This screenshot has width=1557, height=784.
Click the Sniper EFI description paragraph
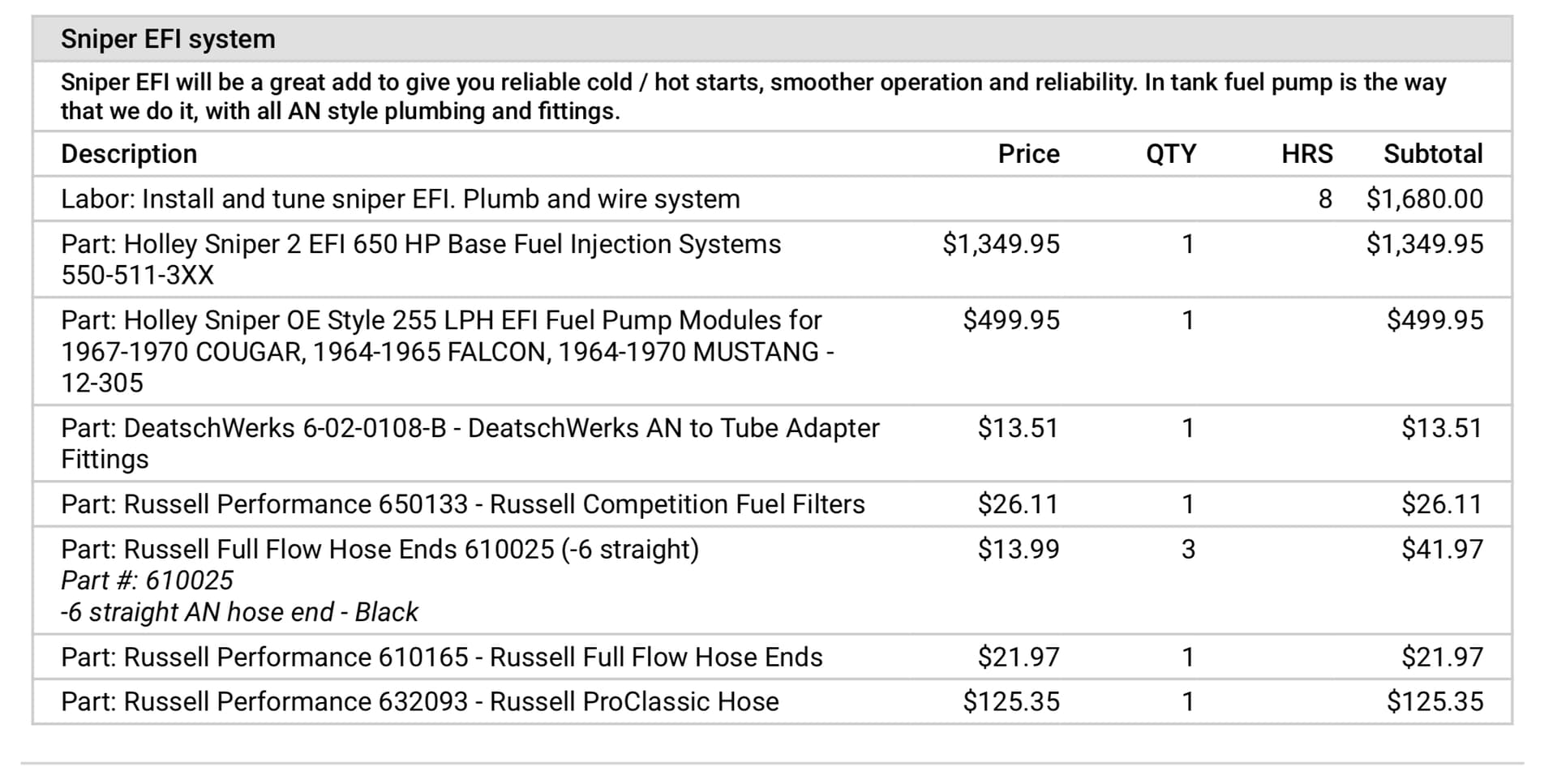tap(753, 96)
